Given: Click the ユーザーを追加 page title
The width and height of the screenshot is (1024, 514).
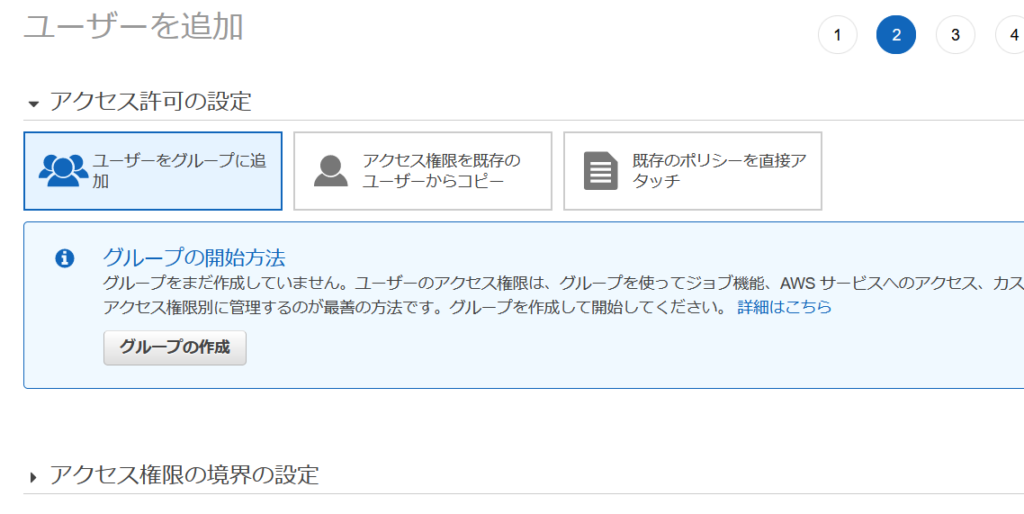Looking at the screenshot, I should click(134, 28).
